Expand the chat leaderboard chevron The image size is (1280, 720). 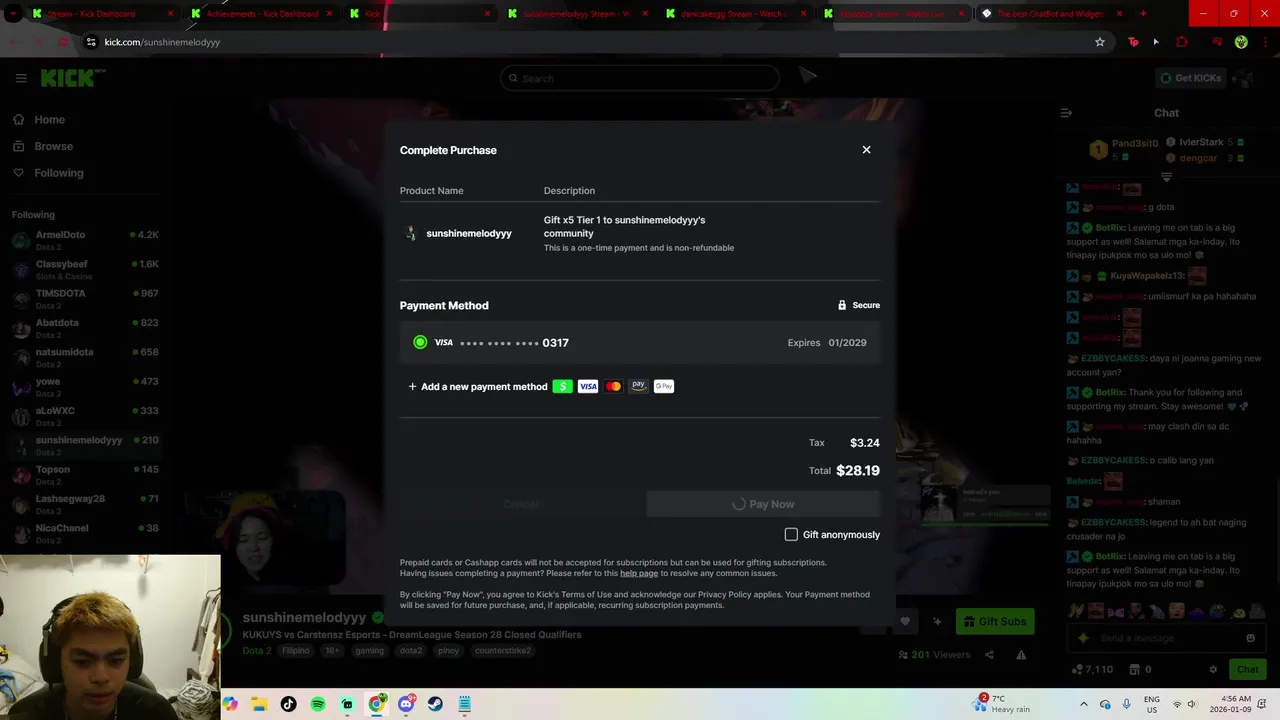1166,177
